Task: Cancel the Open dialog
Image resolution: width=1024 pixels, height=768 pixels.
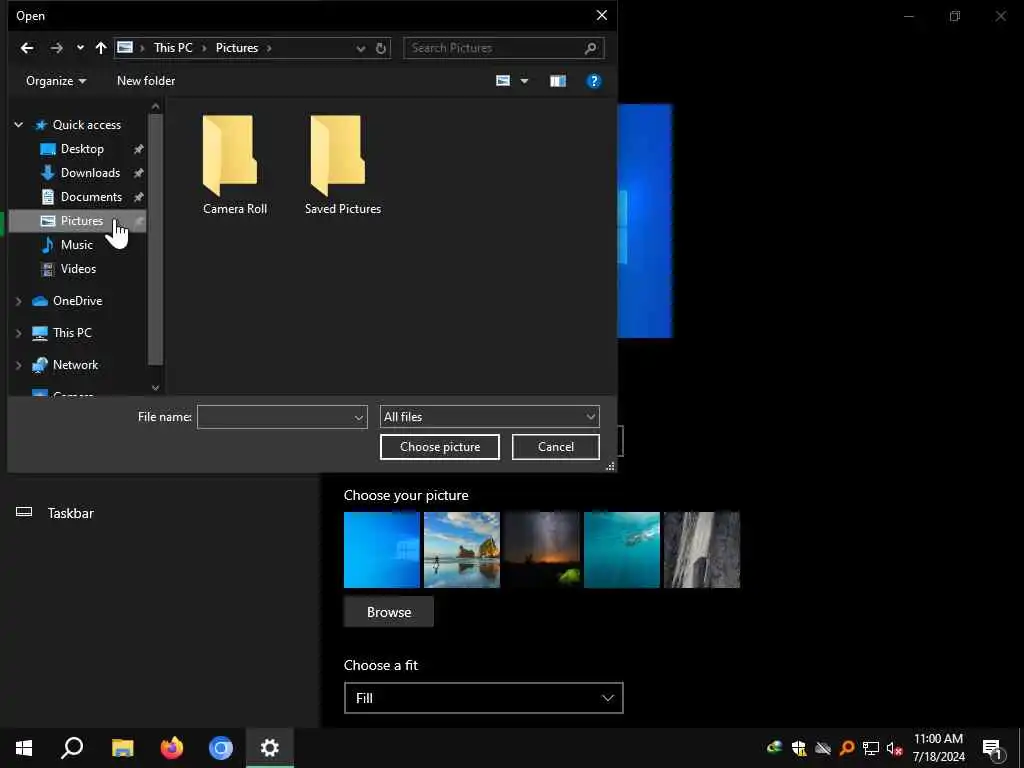Action: coord(556,447)
